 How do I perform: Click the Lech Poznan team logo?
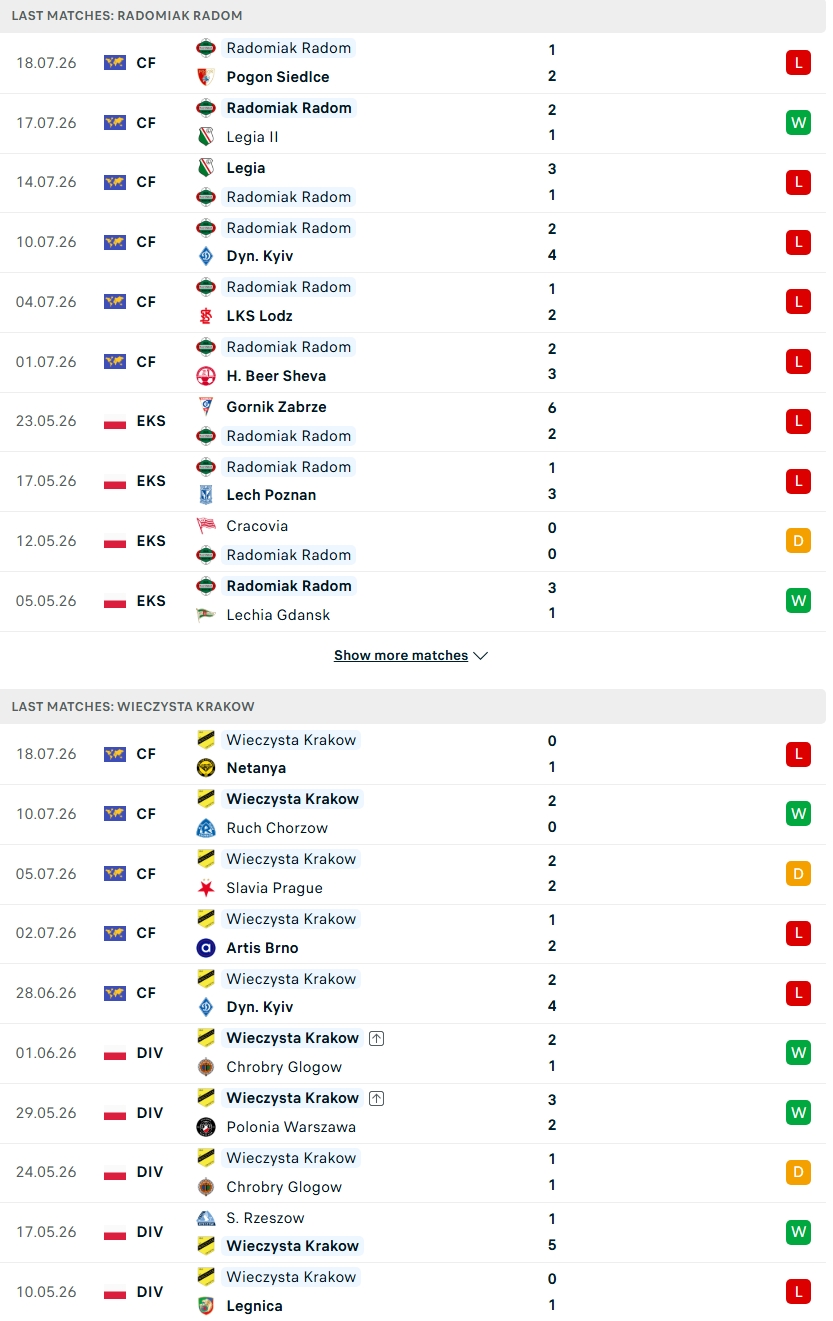(x=206, y=495)
